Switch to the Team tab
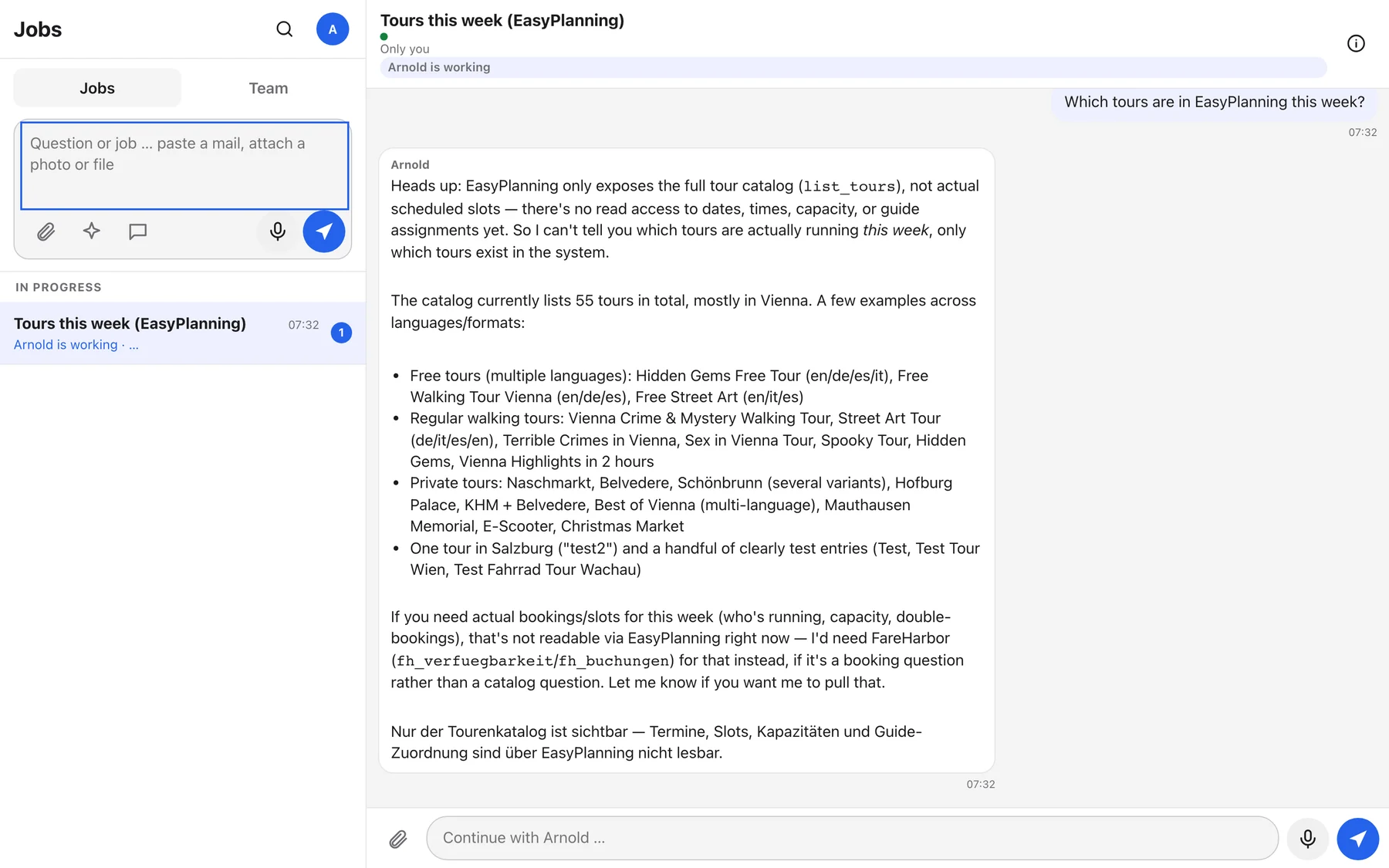 pyautogui.click(x=268, y=88)
